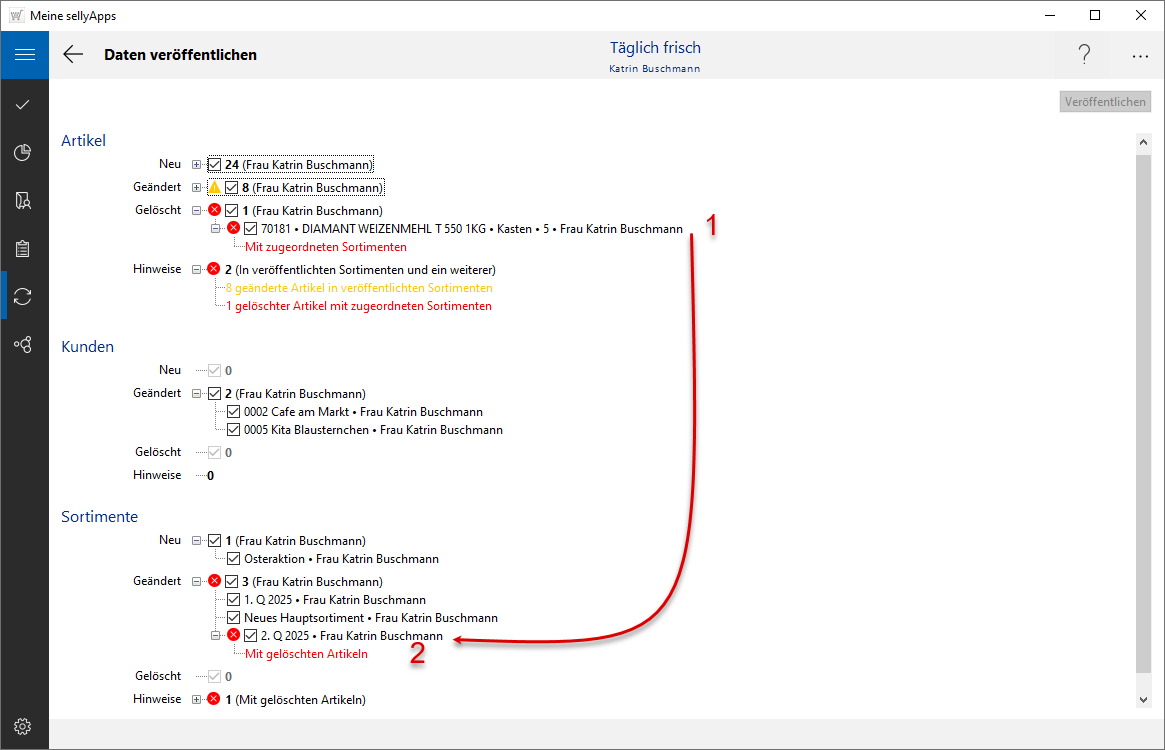Click the vertical scrollbar thumb
This screenshot has height=750, width=1165.
point(1143,416)
